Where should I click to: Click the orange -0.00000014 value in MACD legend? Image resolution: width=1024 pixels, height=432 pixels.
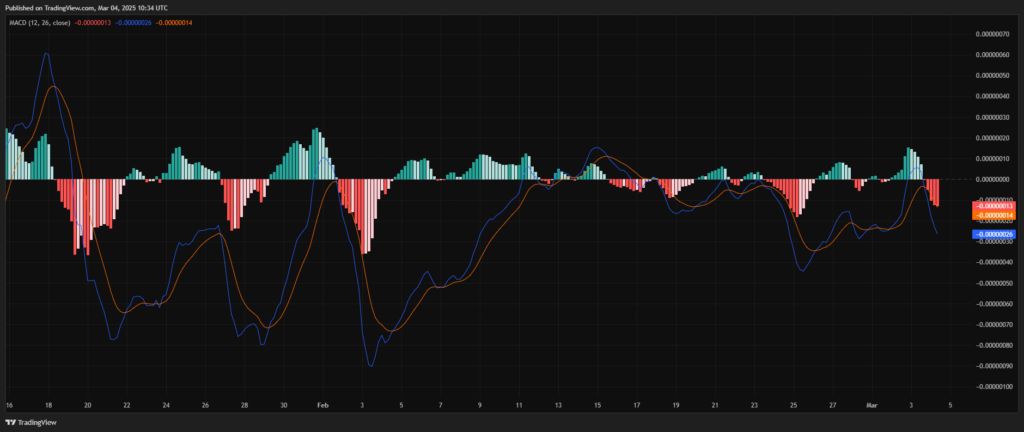pos(175,22)
